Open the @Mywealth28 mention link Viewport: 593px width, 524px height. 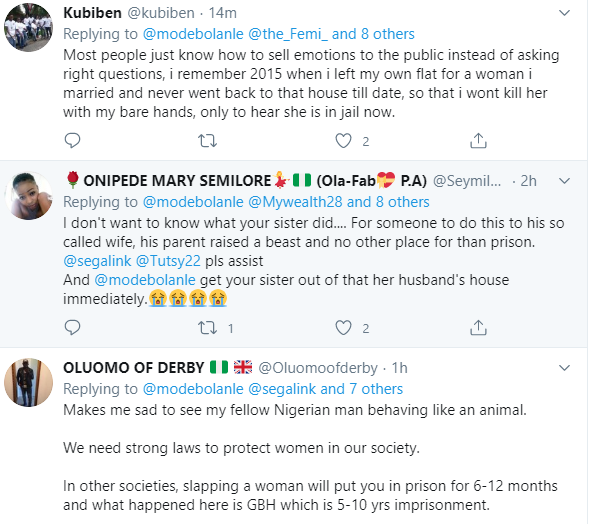click(x=295, y=202)
